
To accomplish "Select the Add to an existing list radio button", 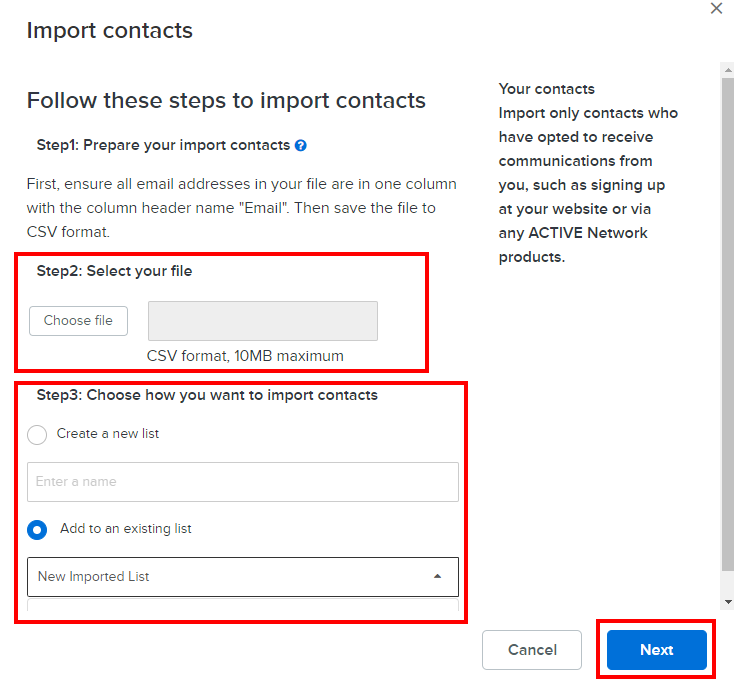I will coord(37,529).
